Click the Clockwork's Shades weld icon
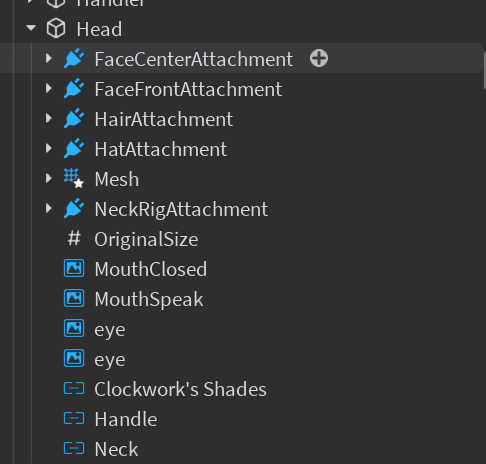 (74, 388)
